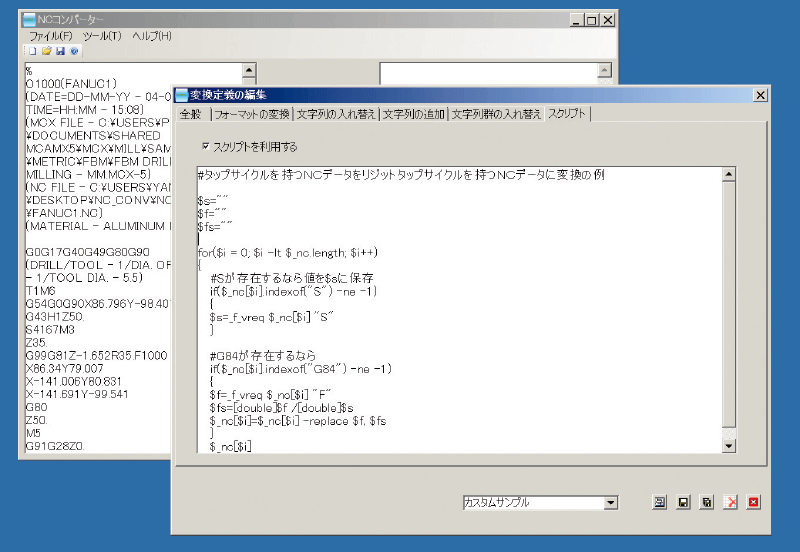Click the new file toolbar icon
Screen dimensions: 800x552
32,51
